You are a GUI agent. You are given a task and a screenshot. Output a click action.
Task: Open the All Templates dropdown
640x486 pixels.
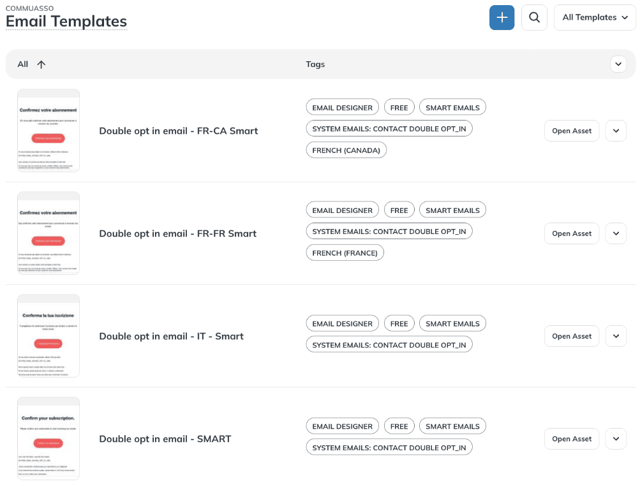click(595, 18)
